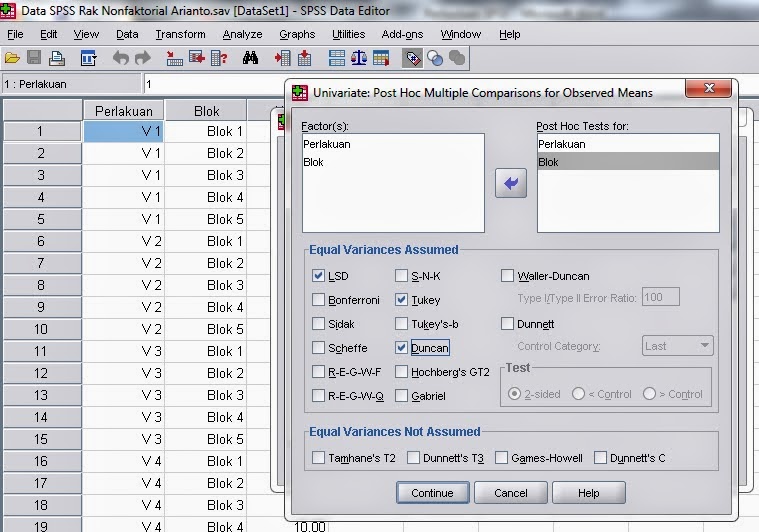Click the Insert Variable icon
The height and width of the screenshot is (532, 759).
pyautogui.click(x=304, y=59)
